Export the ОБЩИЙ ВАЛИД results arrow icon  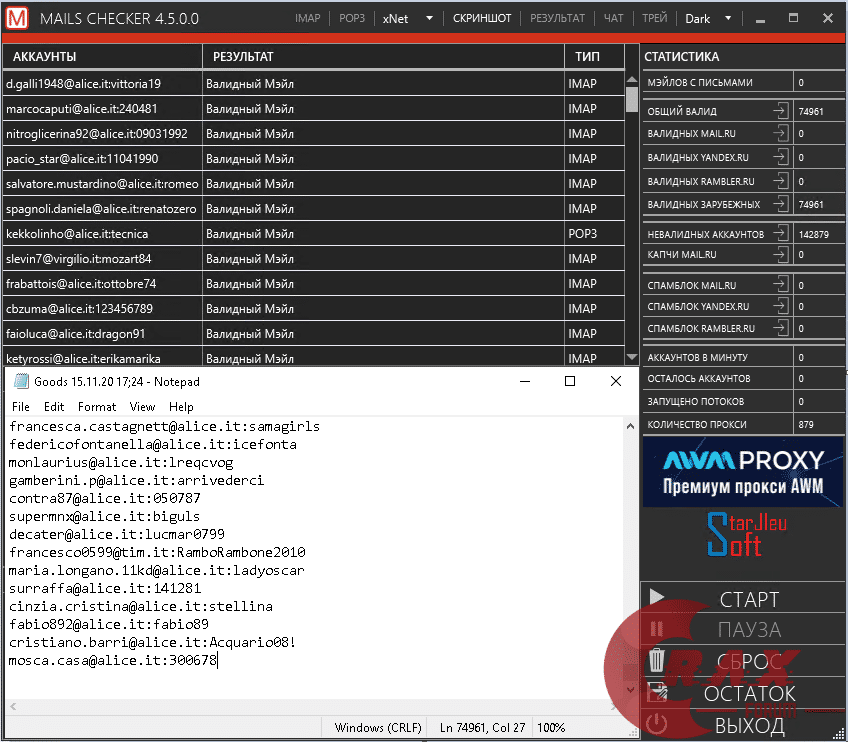click(x=780, y=110)
